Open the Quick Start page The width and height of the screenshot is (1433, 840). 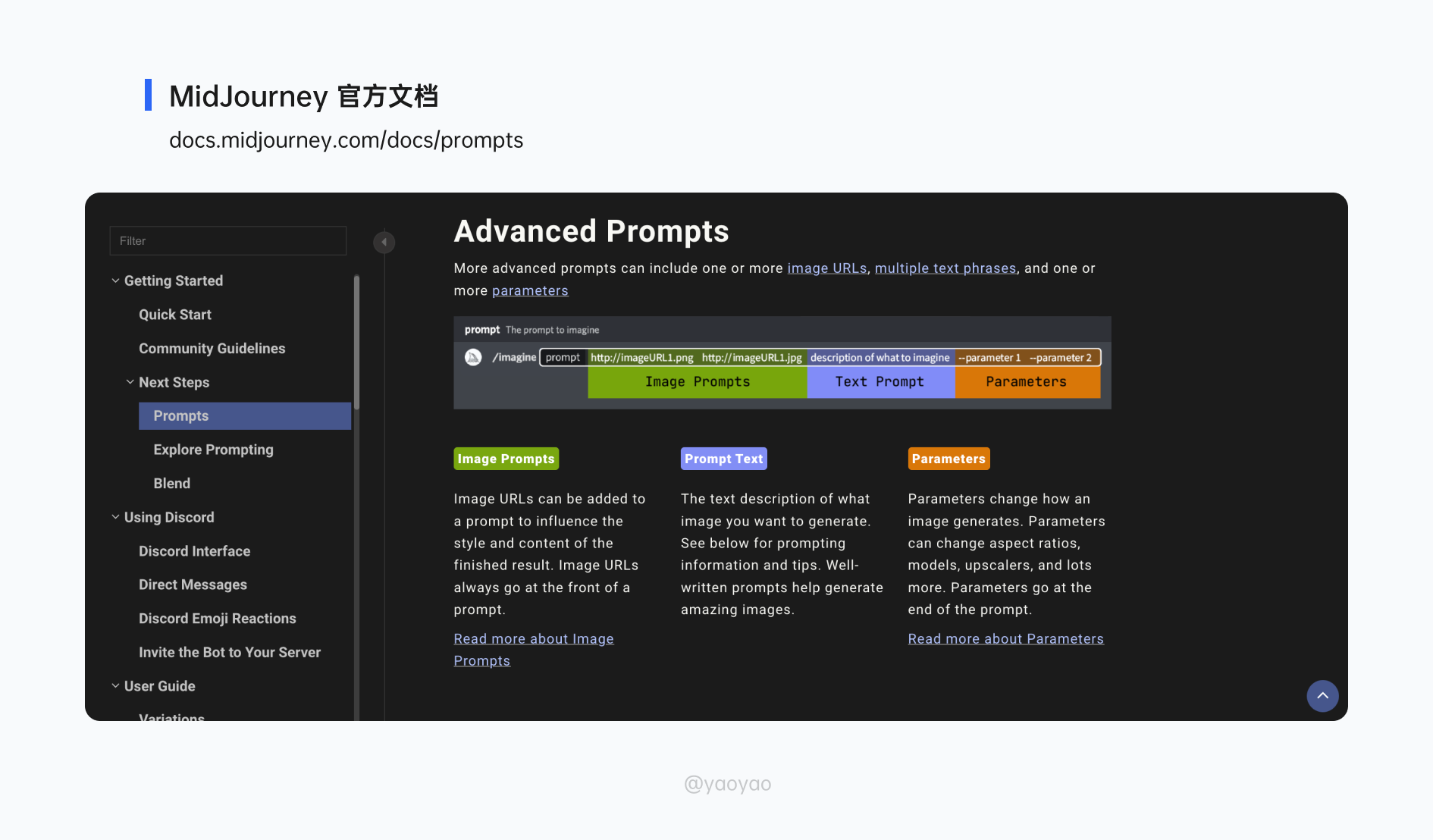point(175,315)
